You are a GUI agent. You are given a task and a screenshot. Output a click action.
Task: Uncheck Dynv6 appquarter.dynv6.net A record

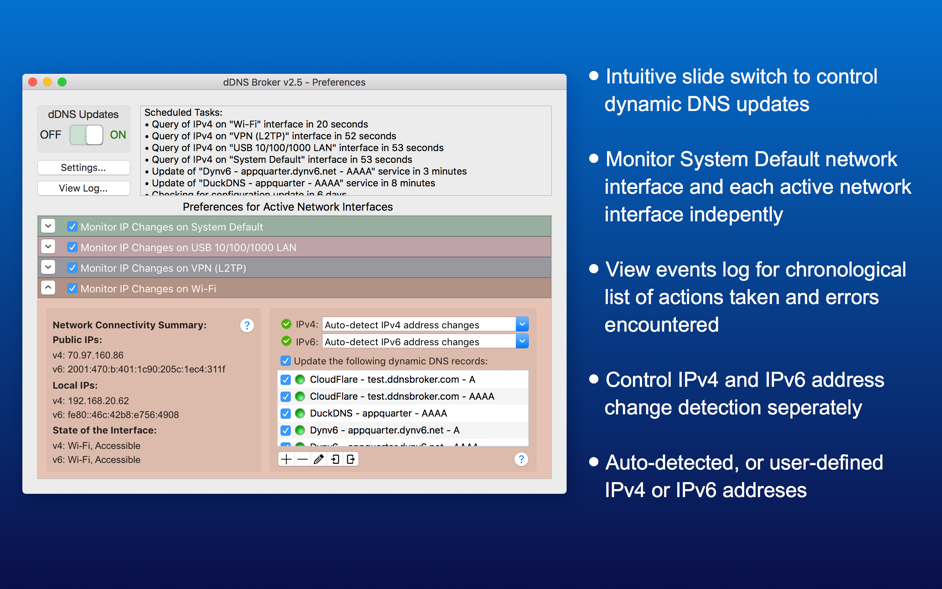(x=286, y=430)
